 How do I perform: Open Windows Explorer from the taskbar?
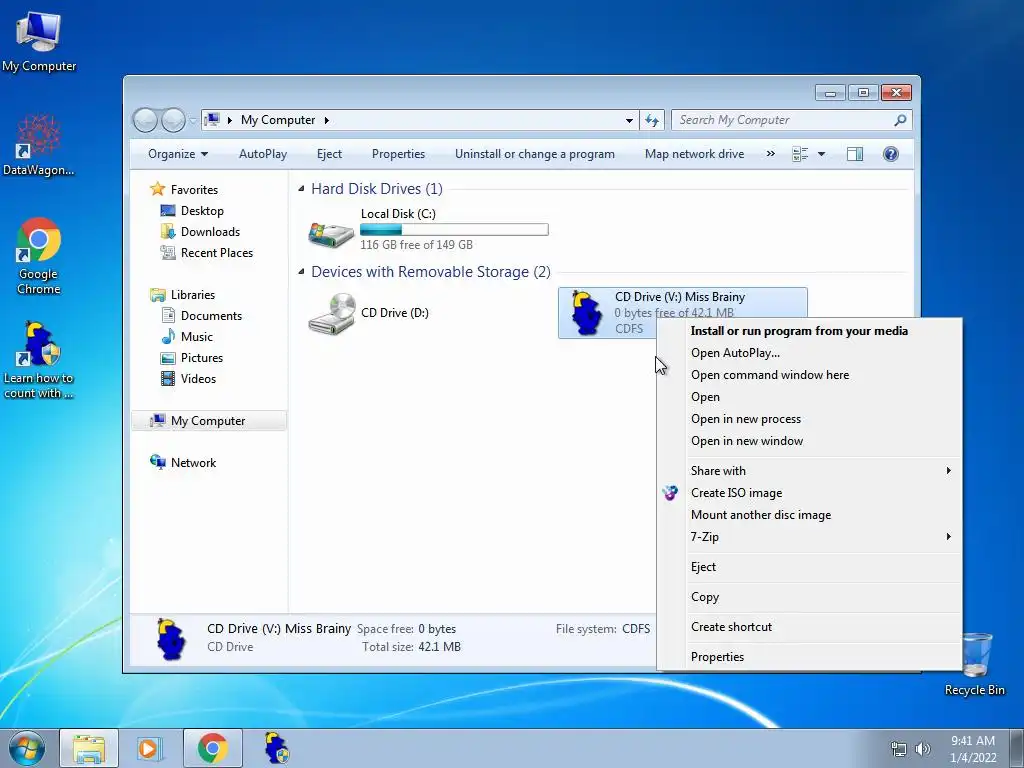[89, 749]
